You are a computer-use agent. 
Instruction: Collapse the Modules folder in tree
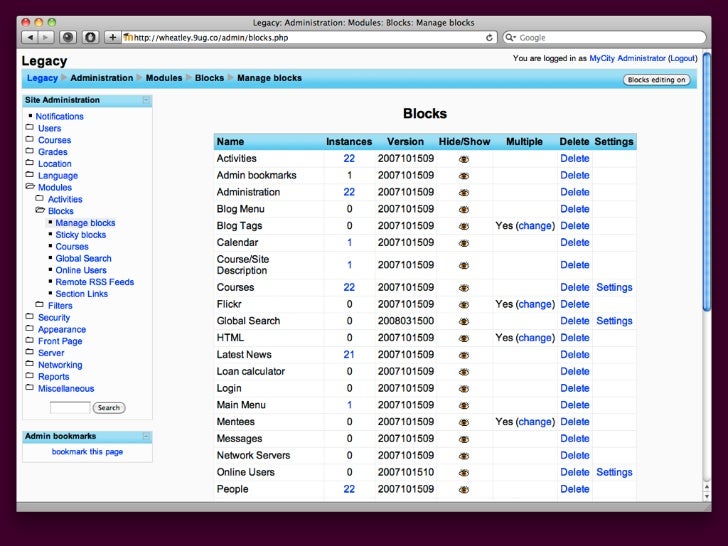pos(30,187)
